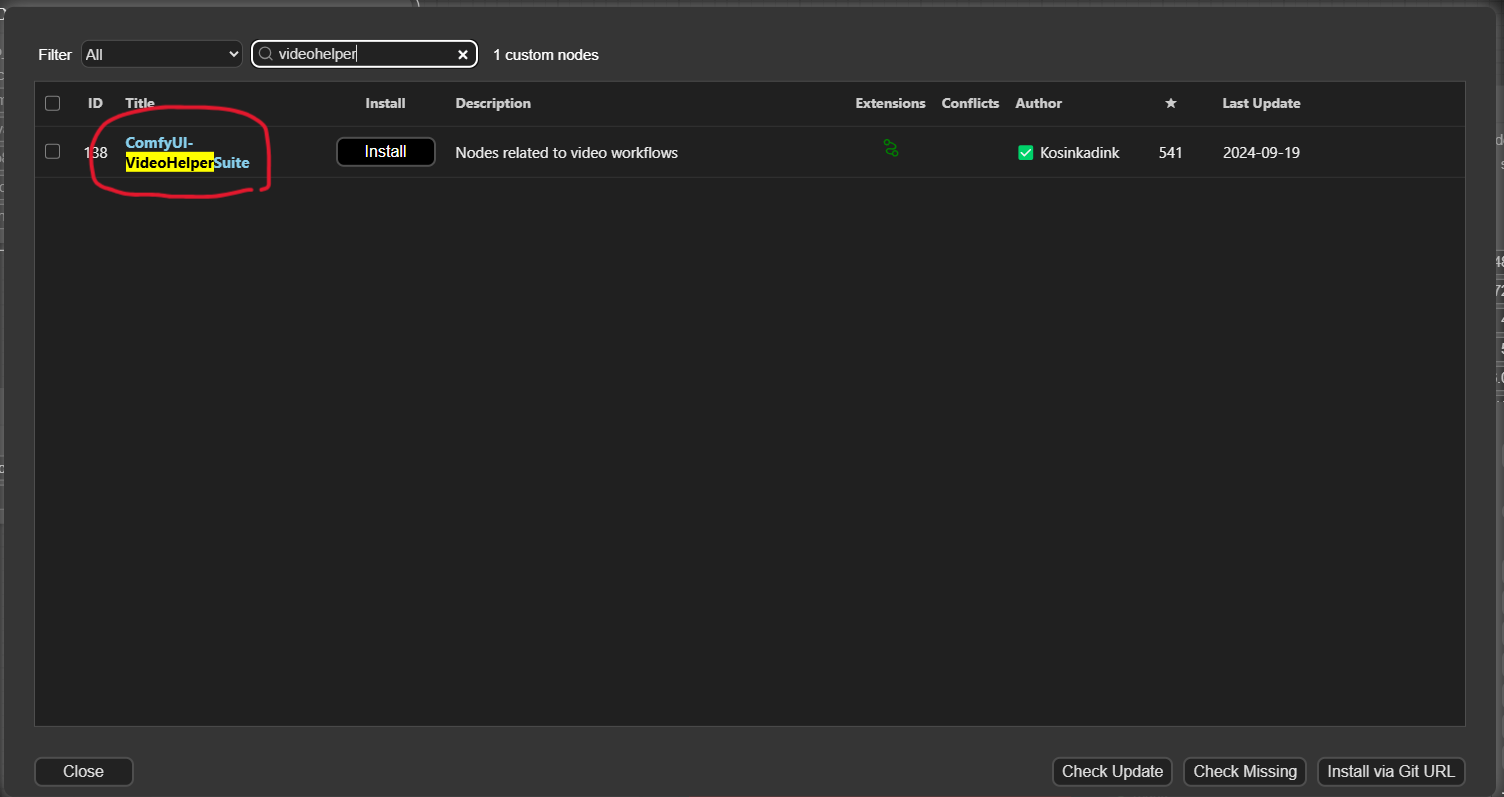The width and height of the screenshot is (1504, 797).
Task: Sort by the Extensions column header
Action: pyautogui.click(x=890, y=103)
